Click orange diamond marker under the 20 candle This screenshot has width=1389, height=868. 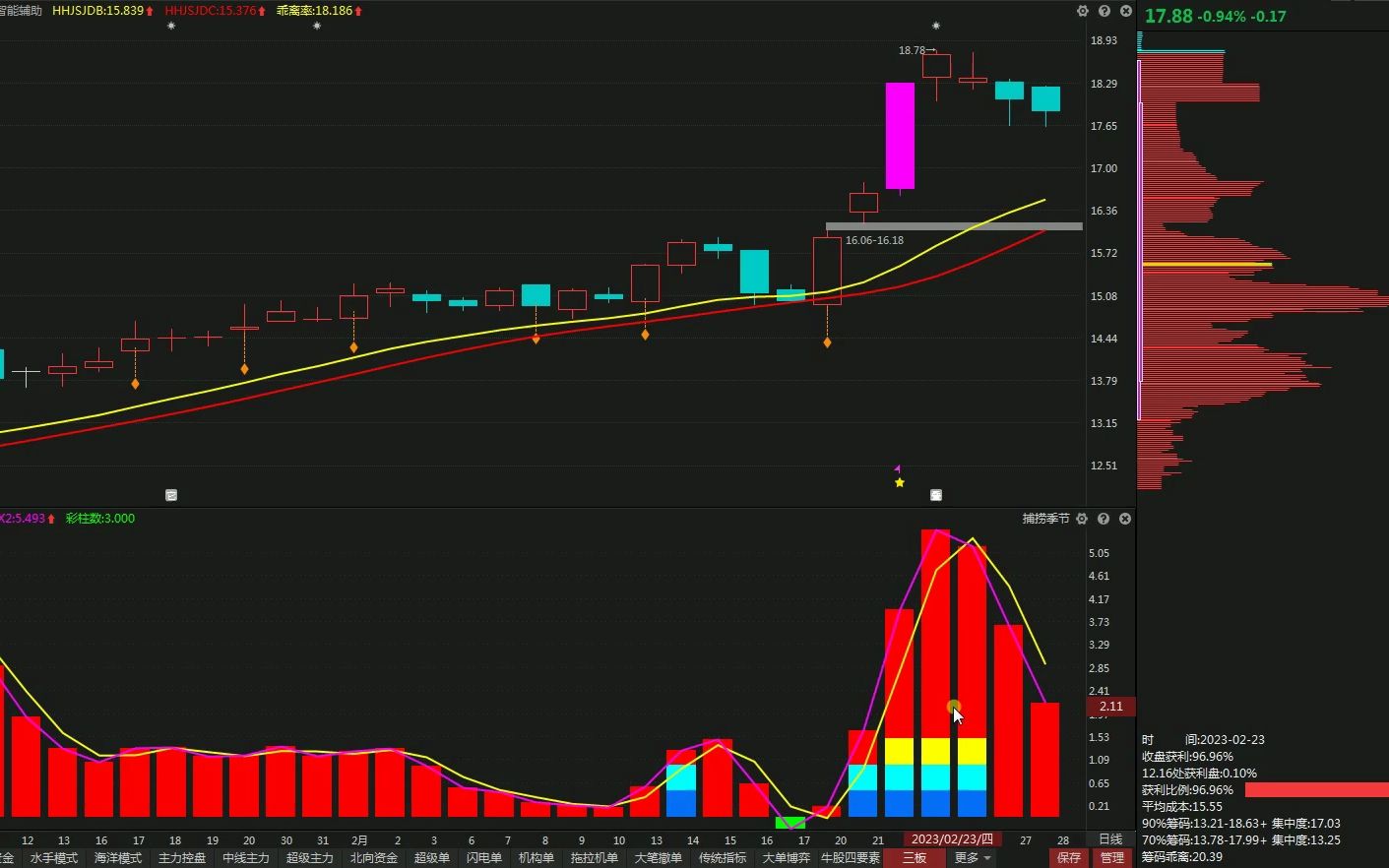click(x=245, y=369)
